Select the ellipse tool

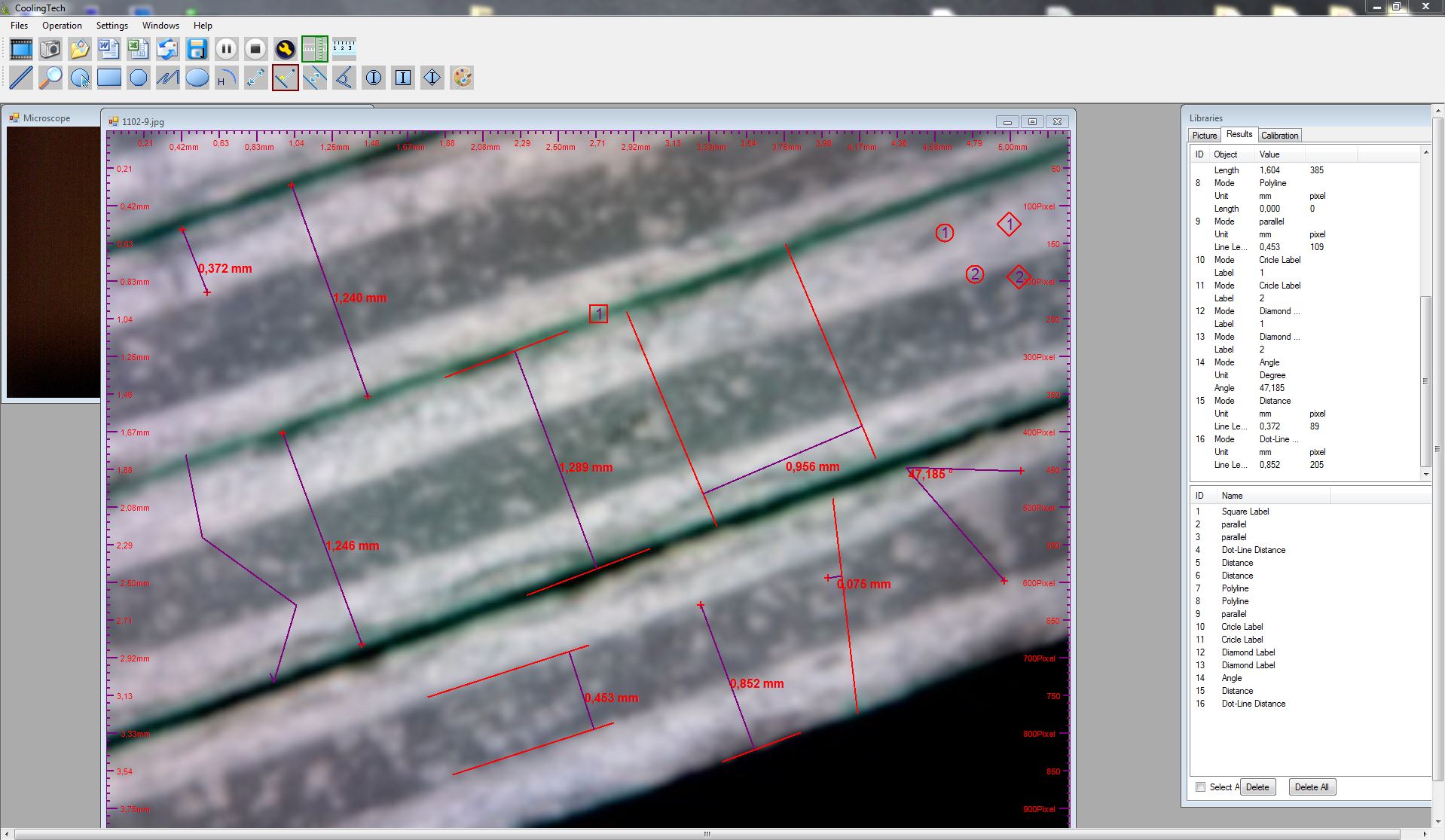tap(197, 78)
